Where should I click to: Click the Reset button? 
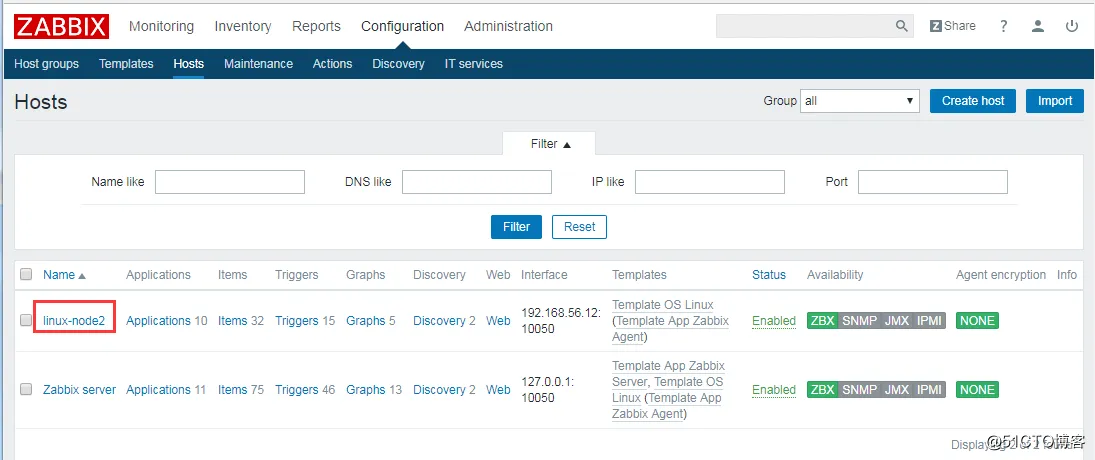[x=580, y=227]
